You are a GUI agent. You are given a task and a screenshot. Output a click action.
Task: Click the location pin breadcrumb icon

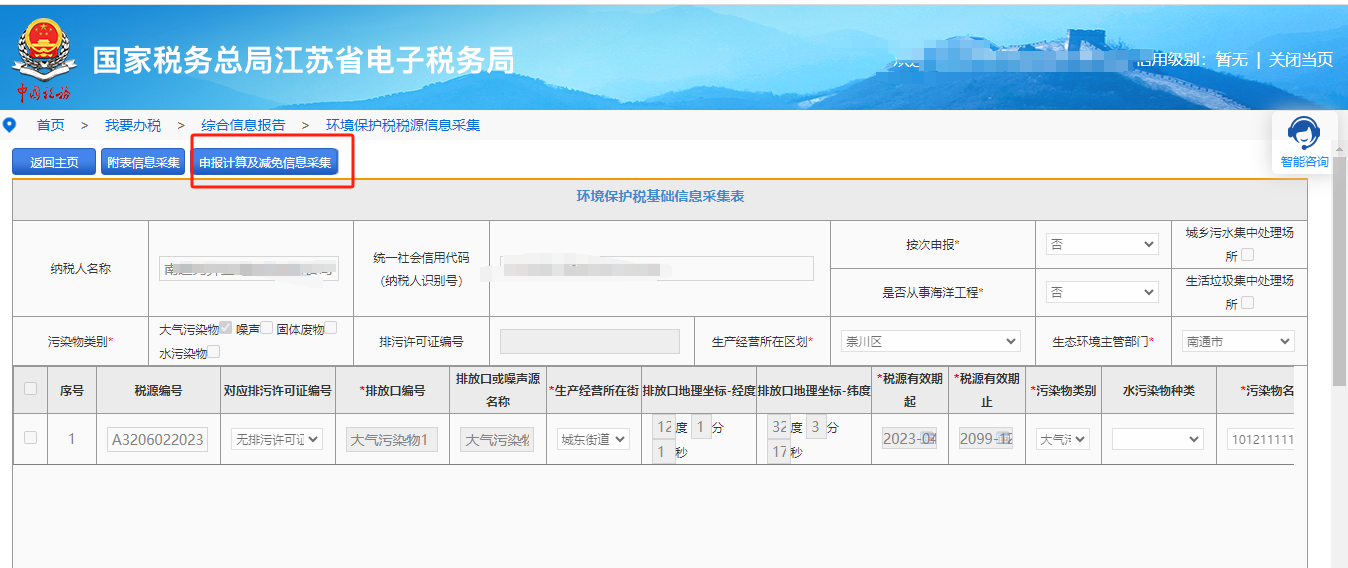(x=10, y=125)
